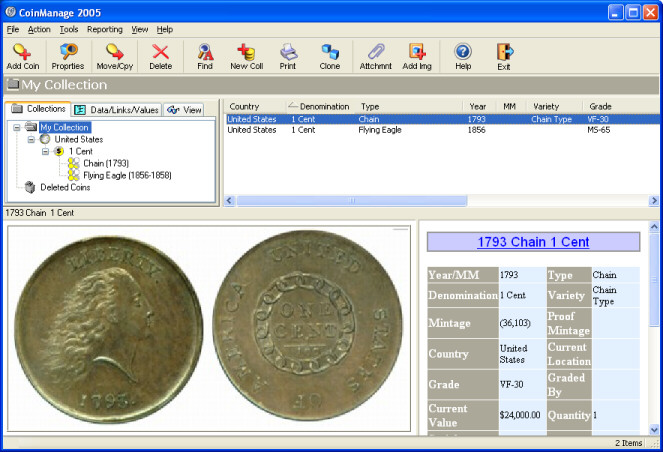Select the Flying Eagle 1856 coin row

[442, 130]
